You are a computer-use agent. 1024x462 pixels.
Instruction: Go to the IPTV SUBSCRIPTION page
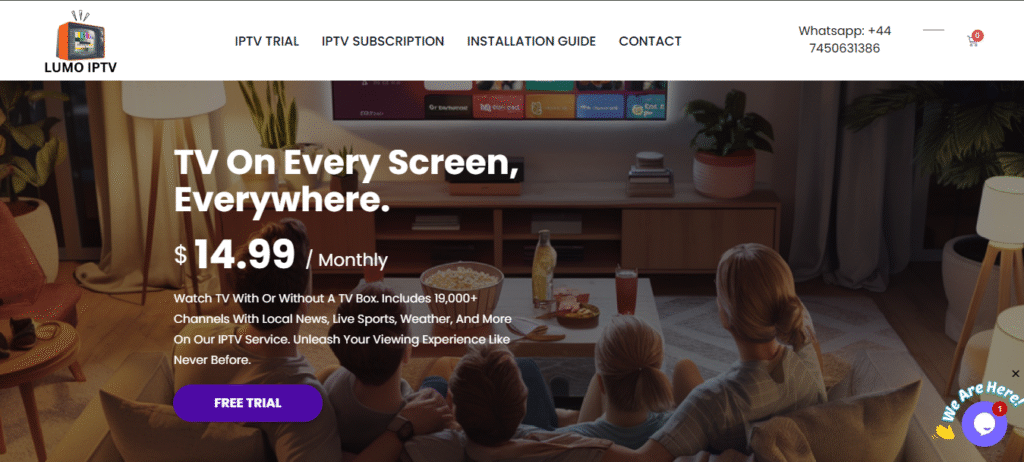point(383,41)
